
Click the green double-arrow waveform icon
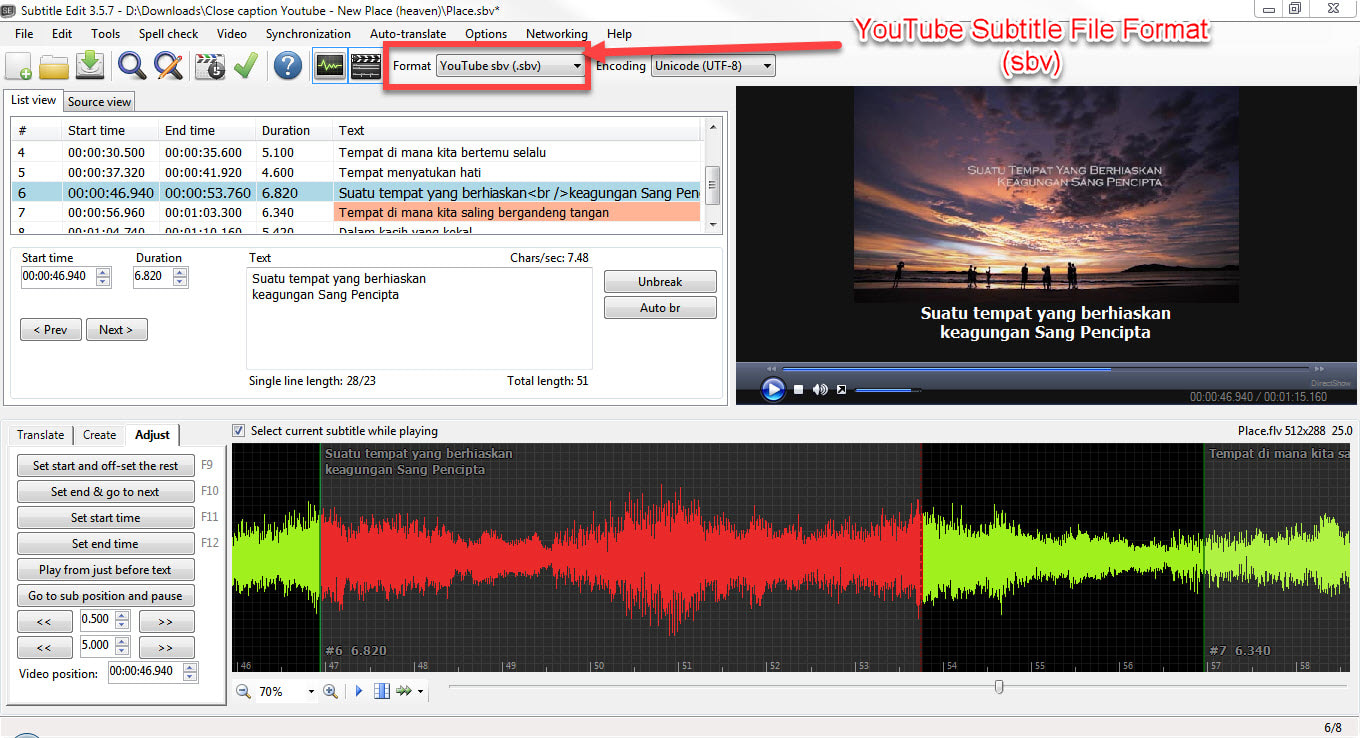(x=404, y=691)
